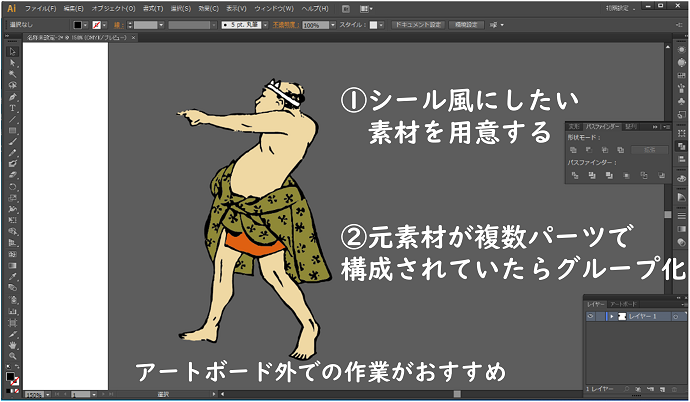Toggle the lock column of レイヤー 1

pos(600,316)
